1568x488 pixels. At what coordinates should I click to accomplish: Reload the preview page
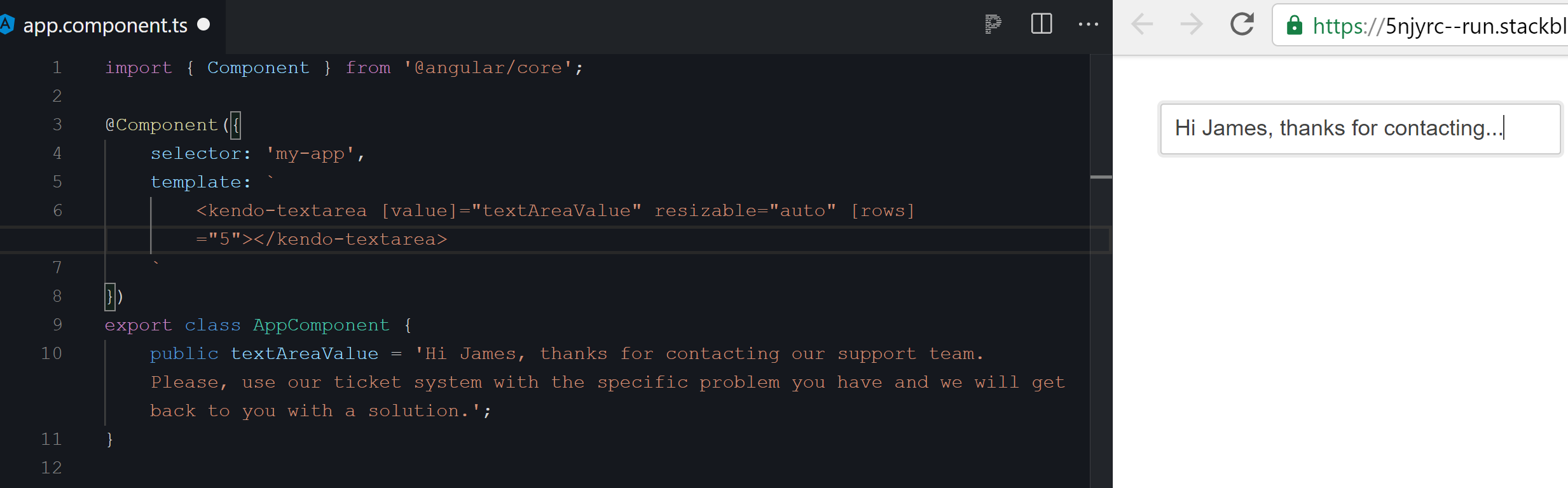tap(1242, 25)
